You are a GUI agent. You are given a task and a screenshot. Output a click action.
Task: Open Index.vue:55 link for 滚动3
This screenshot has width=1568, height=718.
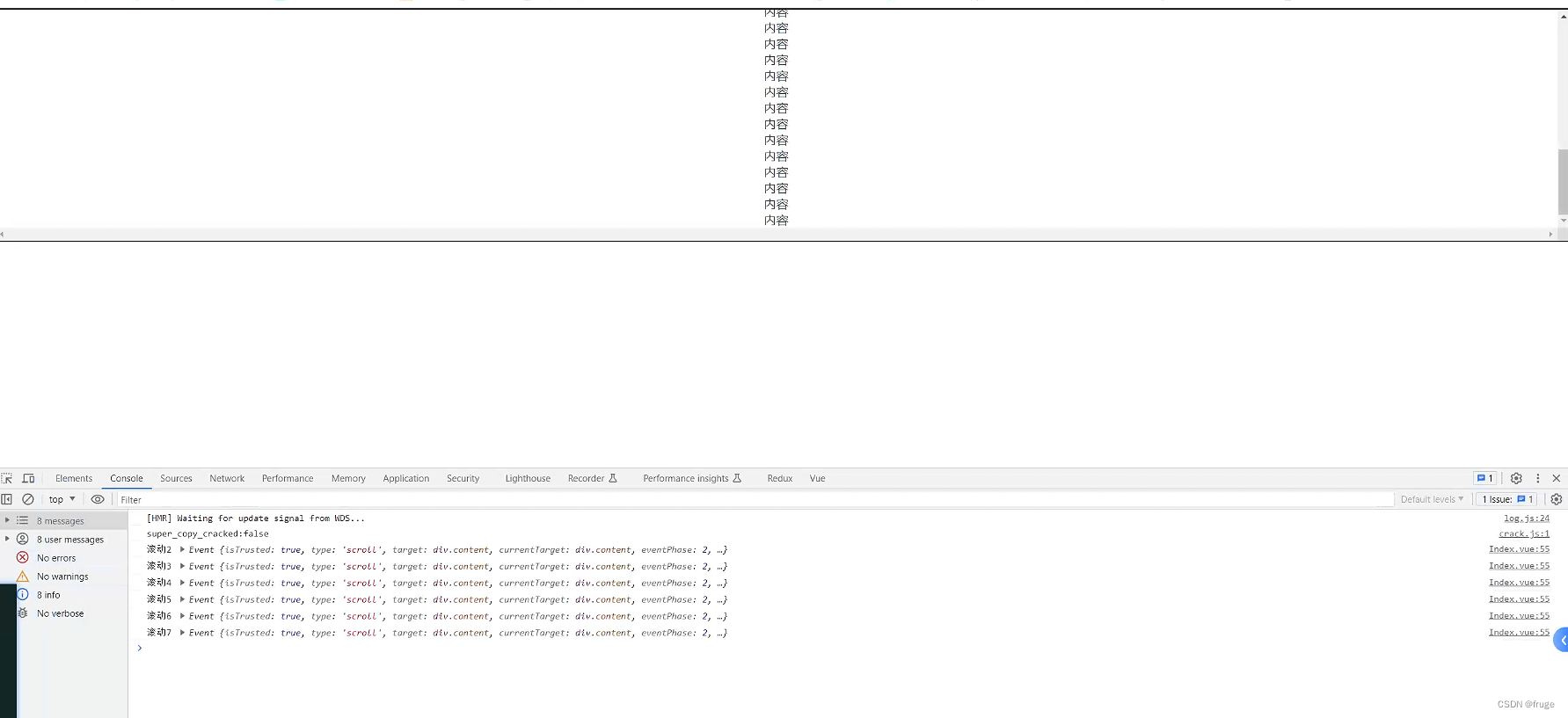(x=1519, y=566)
